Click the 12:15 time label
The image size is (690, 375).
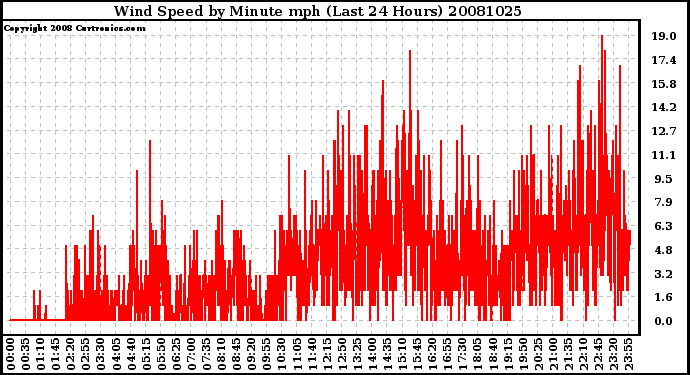tap(327, 354)
